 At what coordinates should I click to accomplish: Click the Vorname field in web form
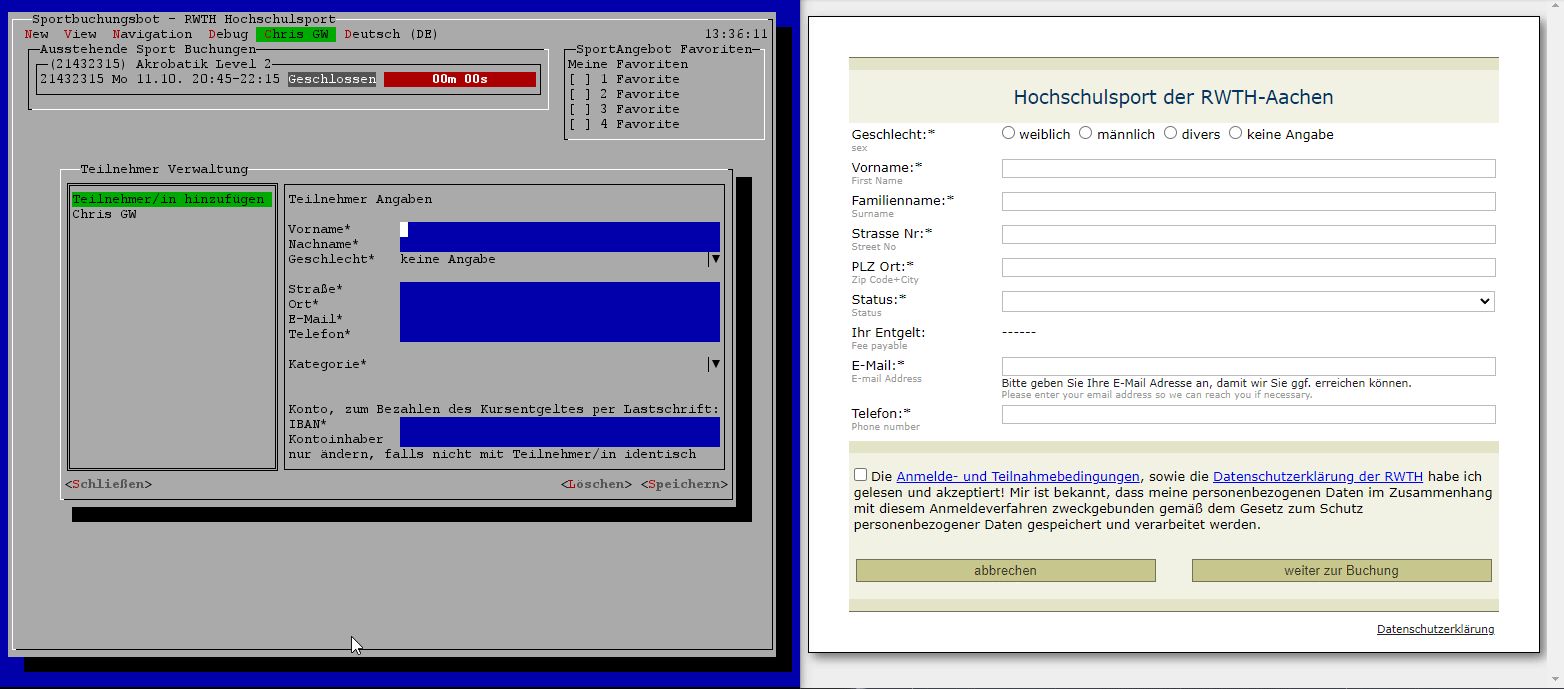[x=1248, y=169]
